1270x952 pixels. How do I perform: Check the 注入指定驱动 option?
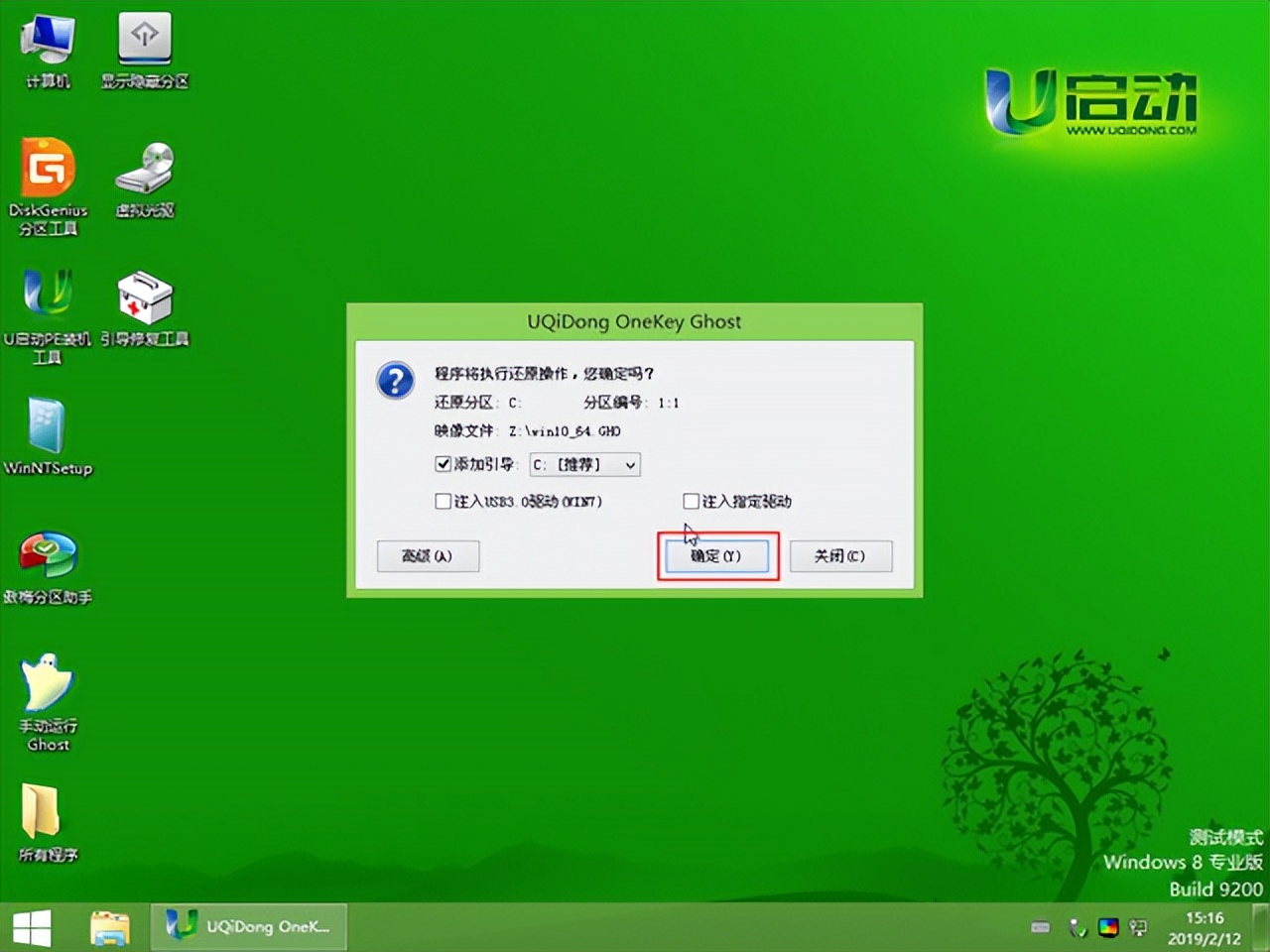pyautogui.click(x=689, y=502)
